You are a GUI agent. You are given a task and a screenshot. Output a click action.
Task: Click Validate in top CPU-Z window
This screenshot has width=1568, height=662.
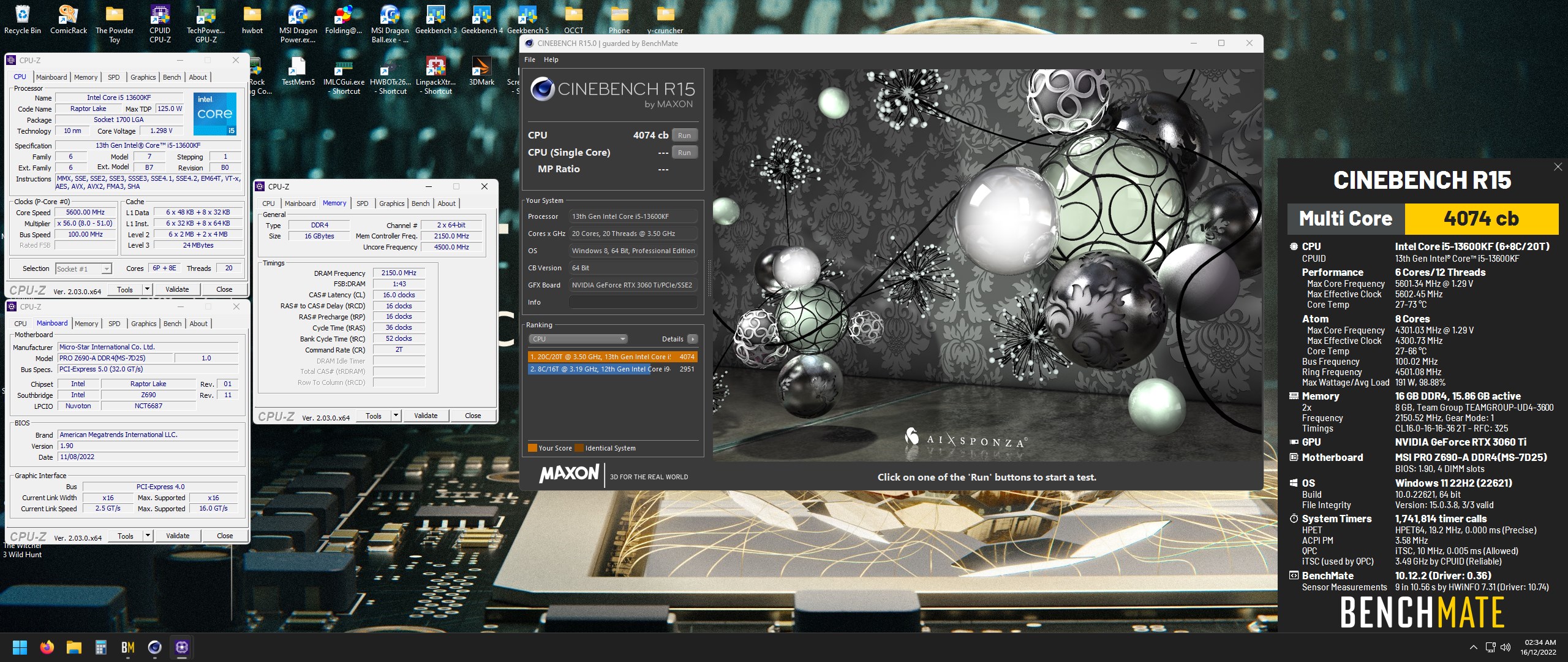[177, 289]
